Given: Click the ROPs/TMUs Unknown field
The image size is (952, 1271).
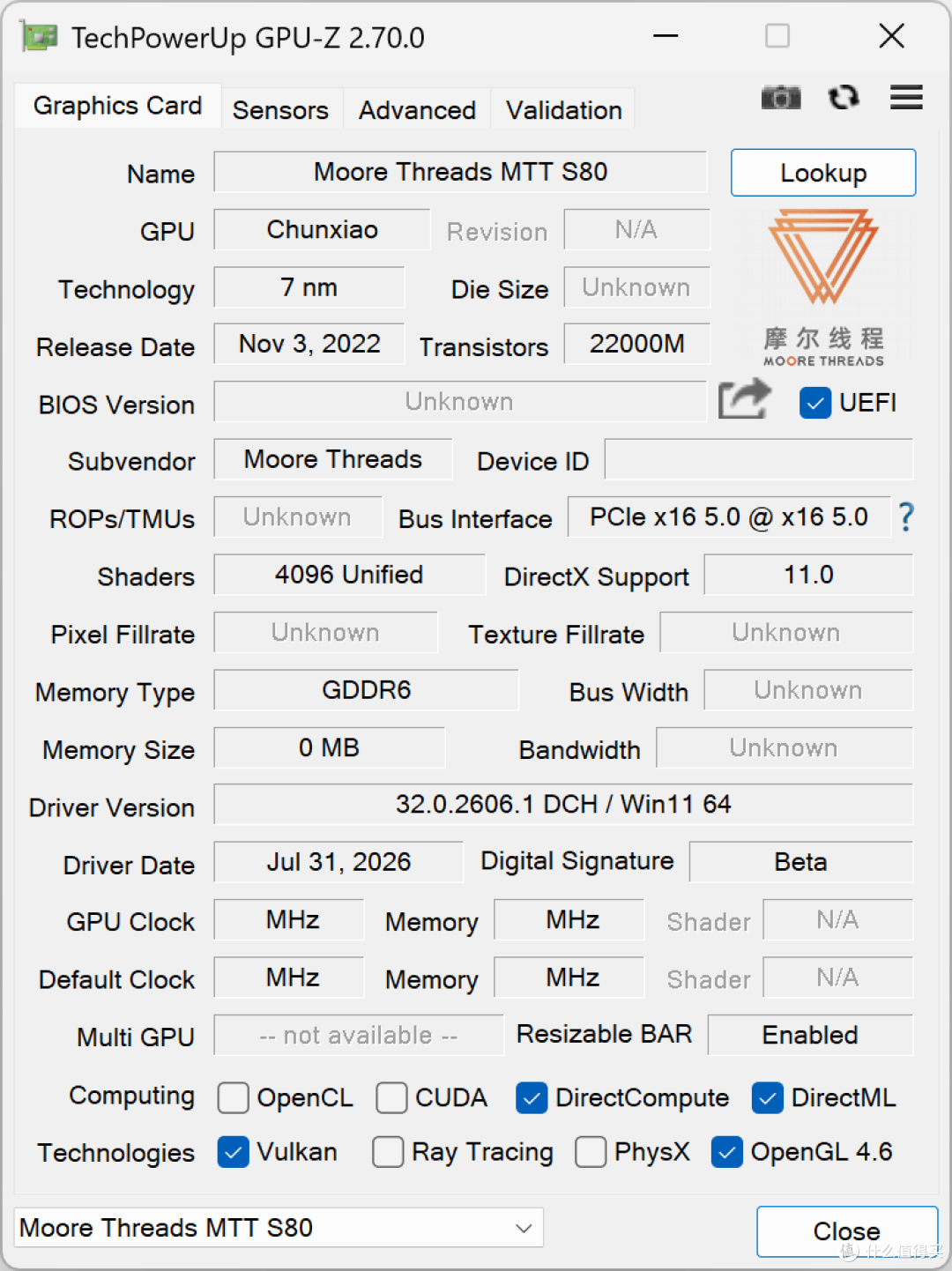Looking at the screenshot, I should pos(298,517).
